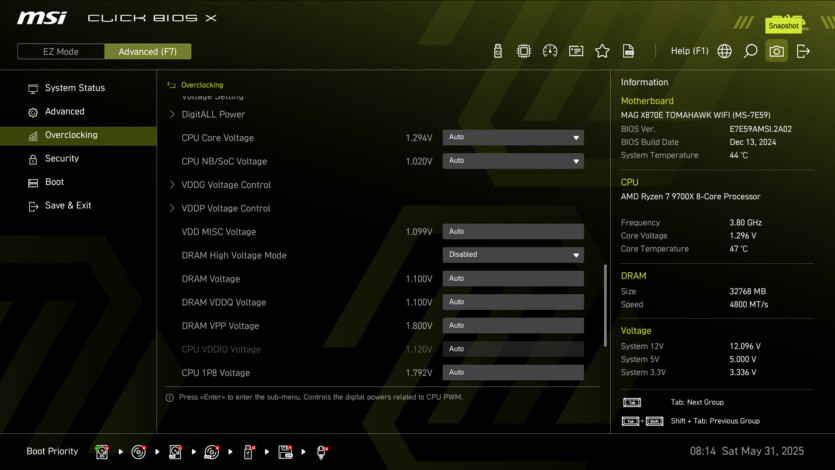The image size is (835, 470).
Task: Open the speedometer gauge icon
Action: pyautogui.click(x=550, y=51)
